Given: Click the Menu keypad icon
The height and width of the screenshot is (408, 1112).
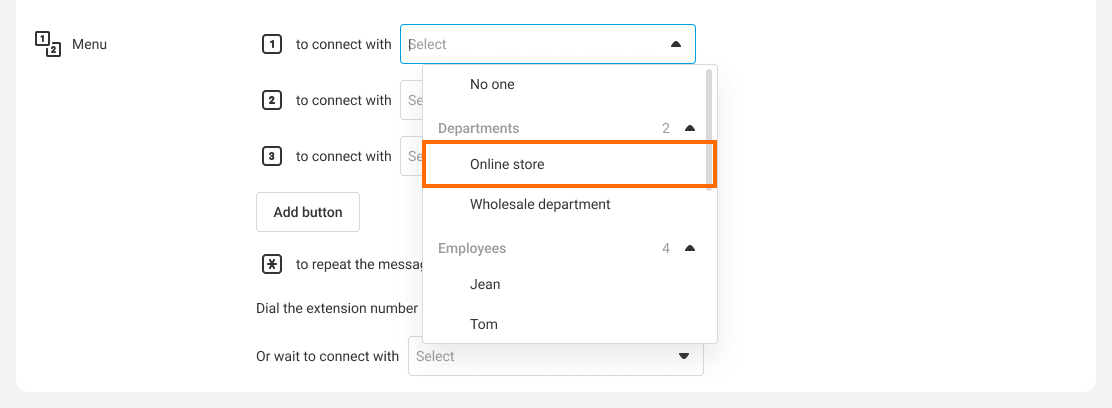Looking at the screenshot, I should point(47,44).
